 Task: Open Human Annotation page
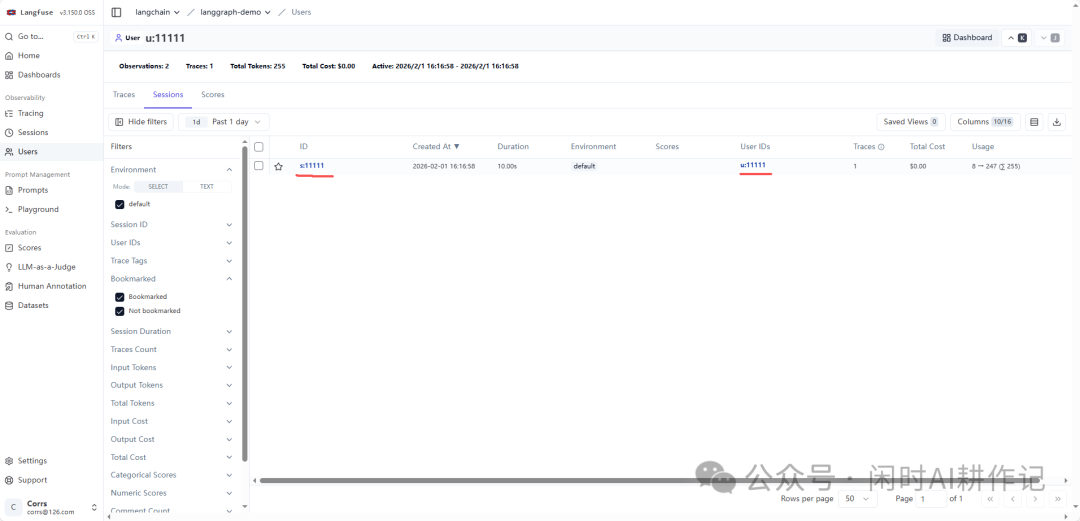point(52,287)
